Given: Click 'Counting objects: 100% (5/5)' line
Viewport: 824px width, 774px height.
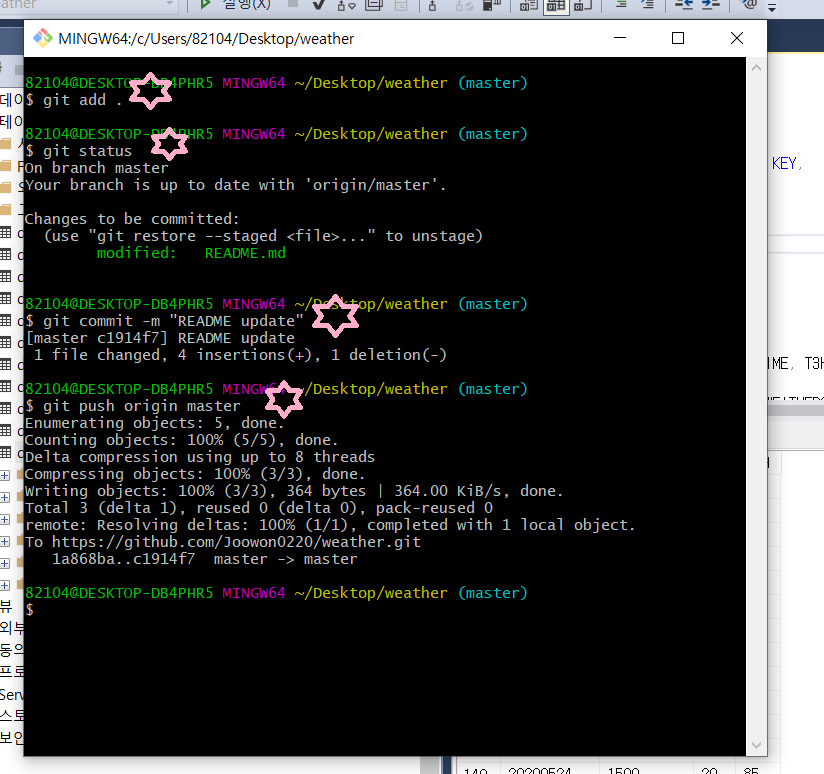Looking at the screenshot, I should 181,440.
